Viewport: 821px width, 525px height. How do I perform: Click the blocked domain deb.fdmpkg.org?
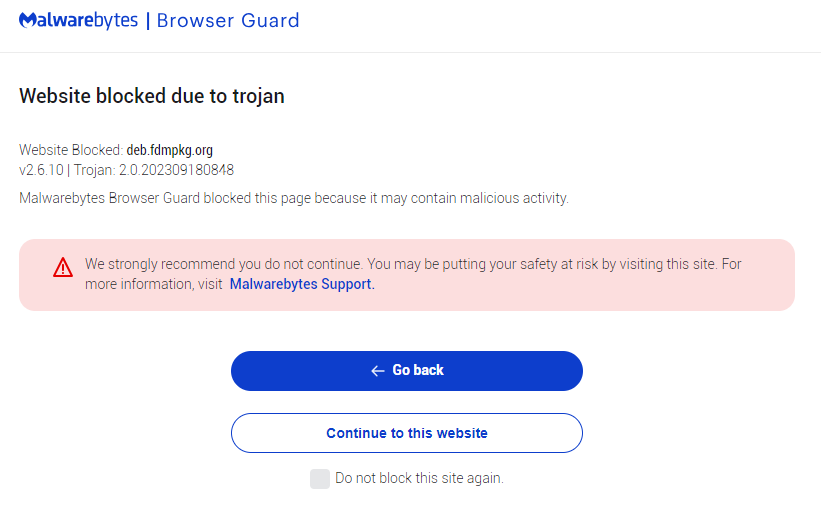[x=169, y=150]
